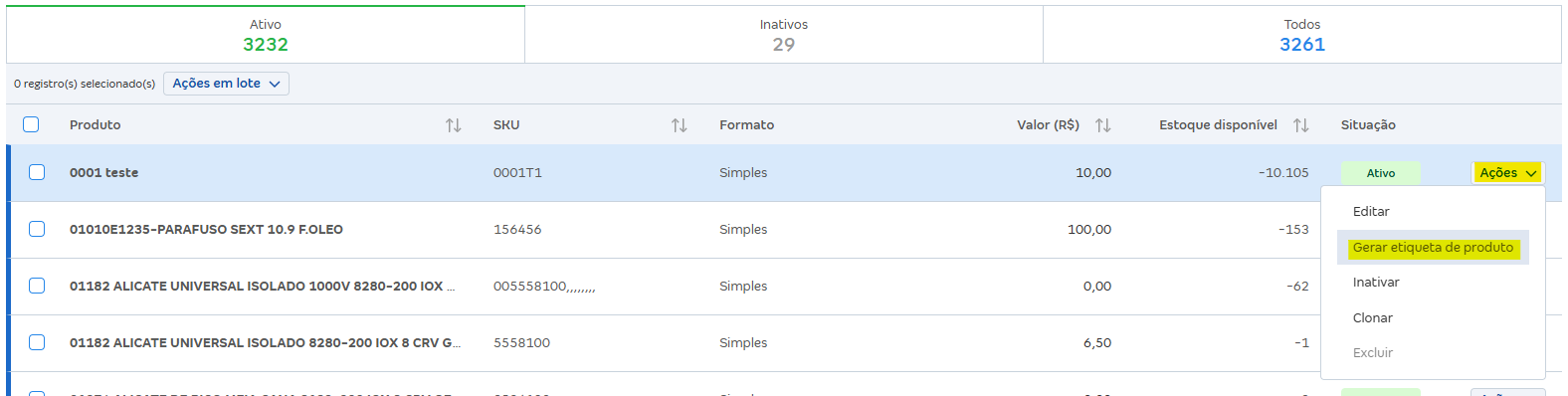Image resolution: width=1568 pixels, height=396 pixels.
Task: Sort by Valor (R$) arrows icon
Action: (1102, 125)
